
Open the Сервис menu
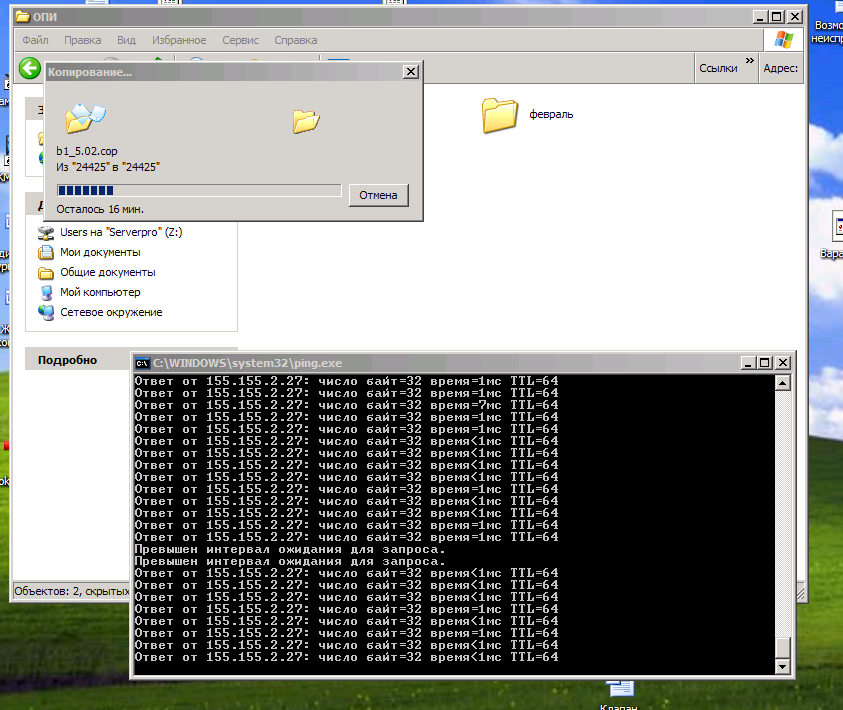(240, 40)
